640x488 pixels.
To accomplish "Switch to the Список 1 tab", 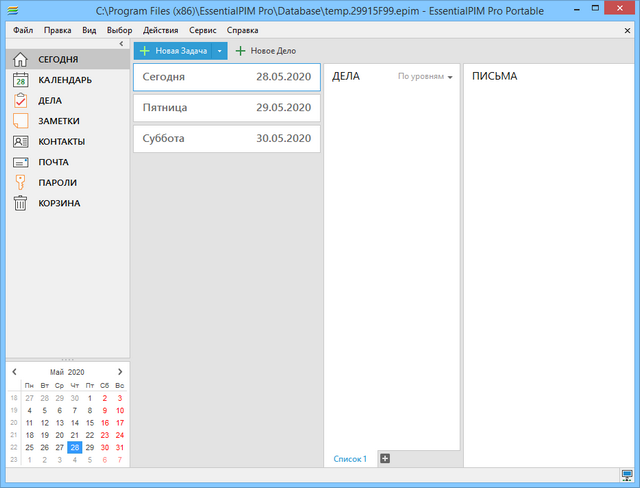I will (350, 459).
